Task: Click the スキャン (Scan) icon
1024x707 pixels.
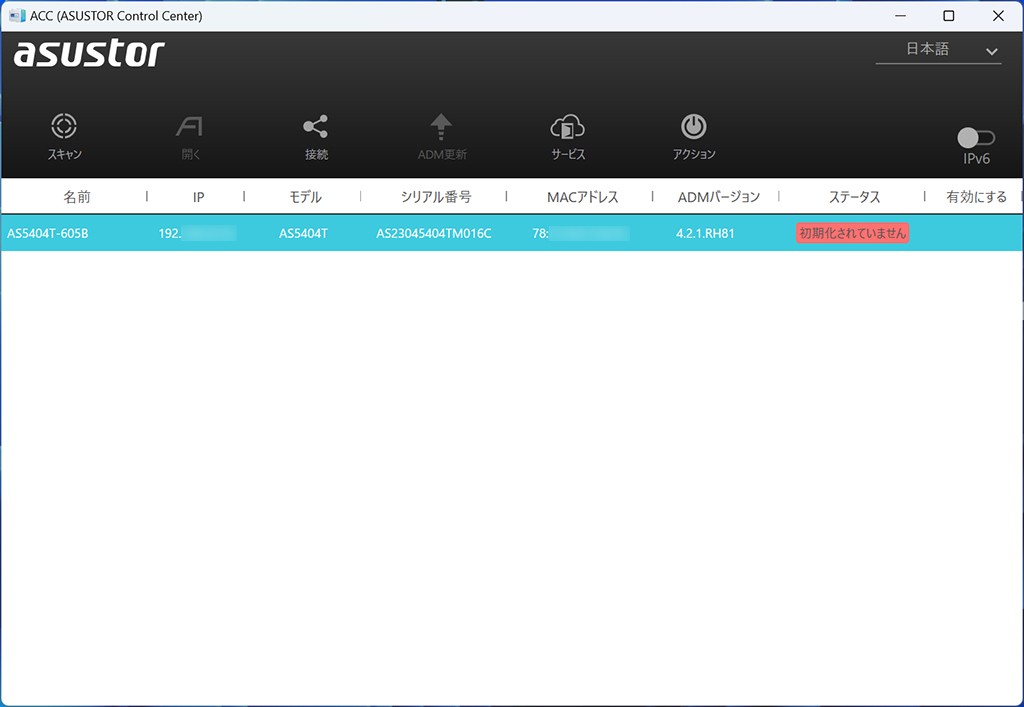Action: (x=64, y=126)
